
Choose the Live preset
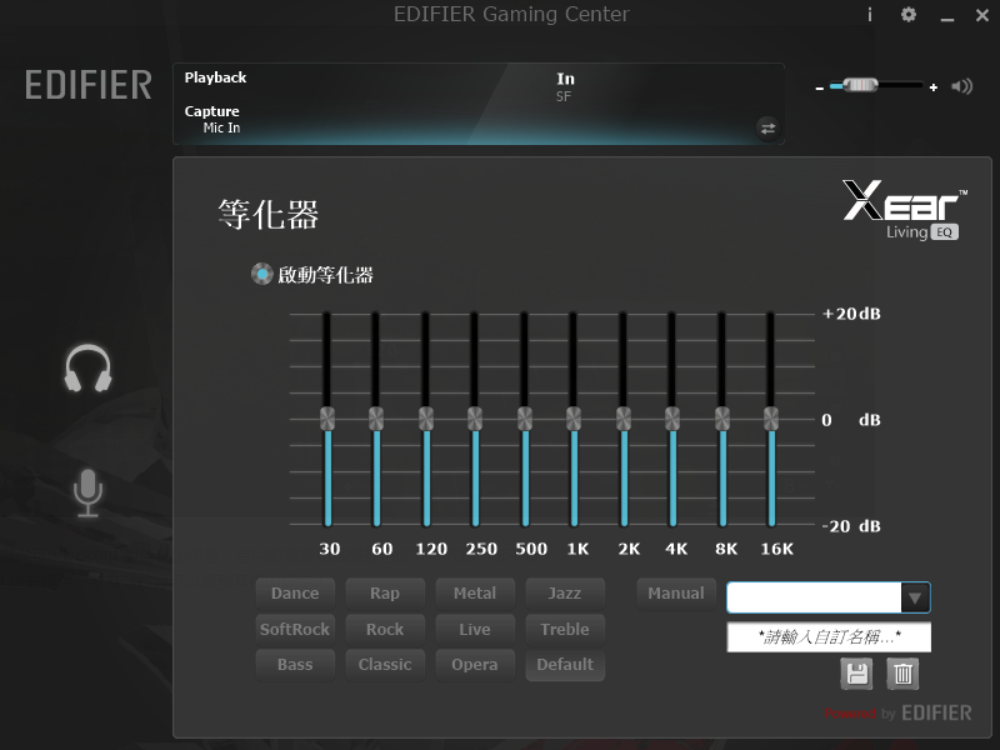pyautogui.click(x=475, y=629)
